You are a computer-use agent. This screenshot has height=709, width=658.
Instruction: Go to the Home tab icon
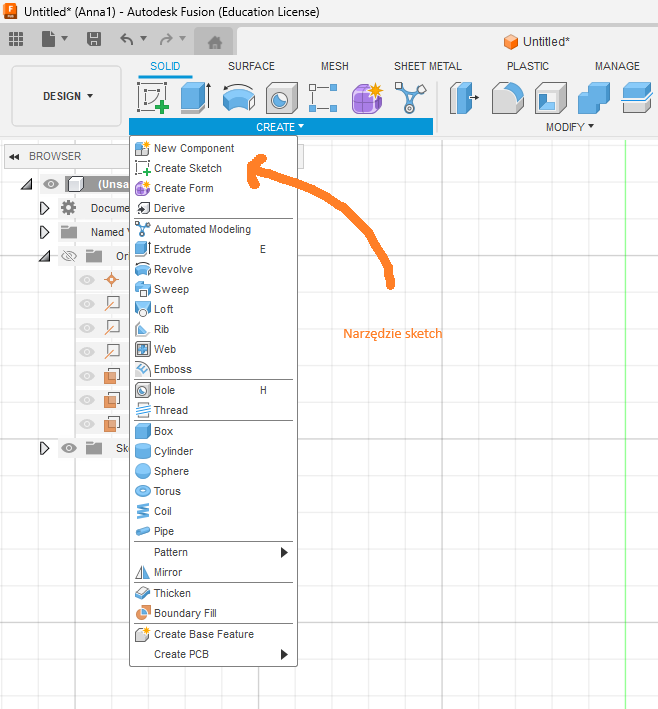[214, 43]
